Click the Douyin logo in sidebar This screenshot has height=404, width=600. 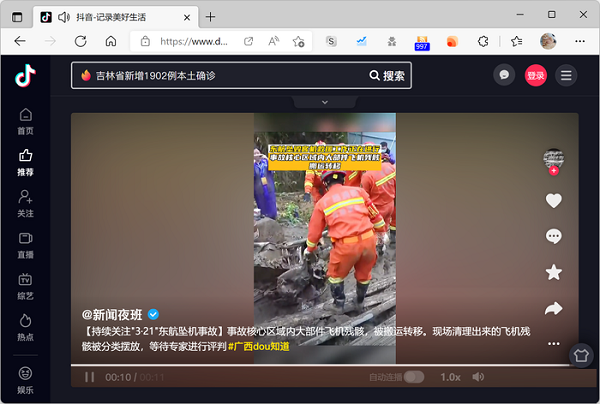coord(25,75)
